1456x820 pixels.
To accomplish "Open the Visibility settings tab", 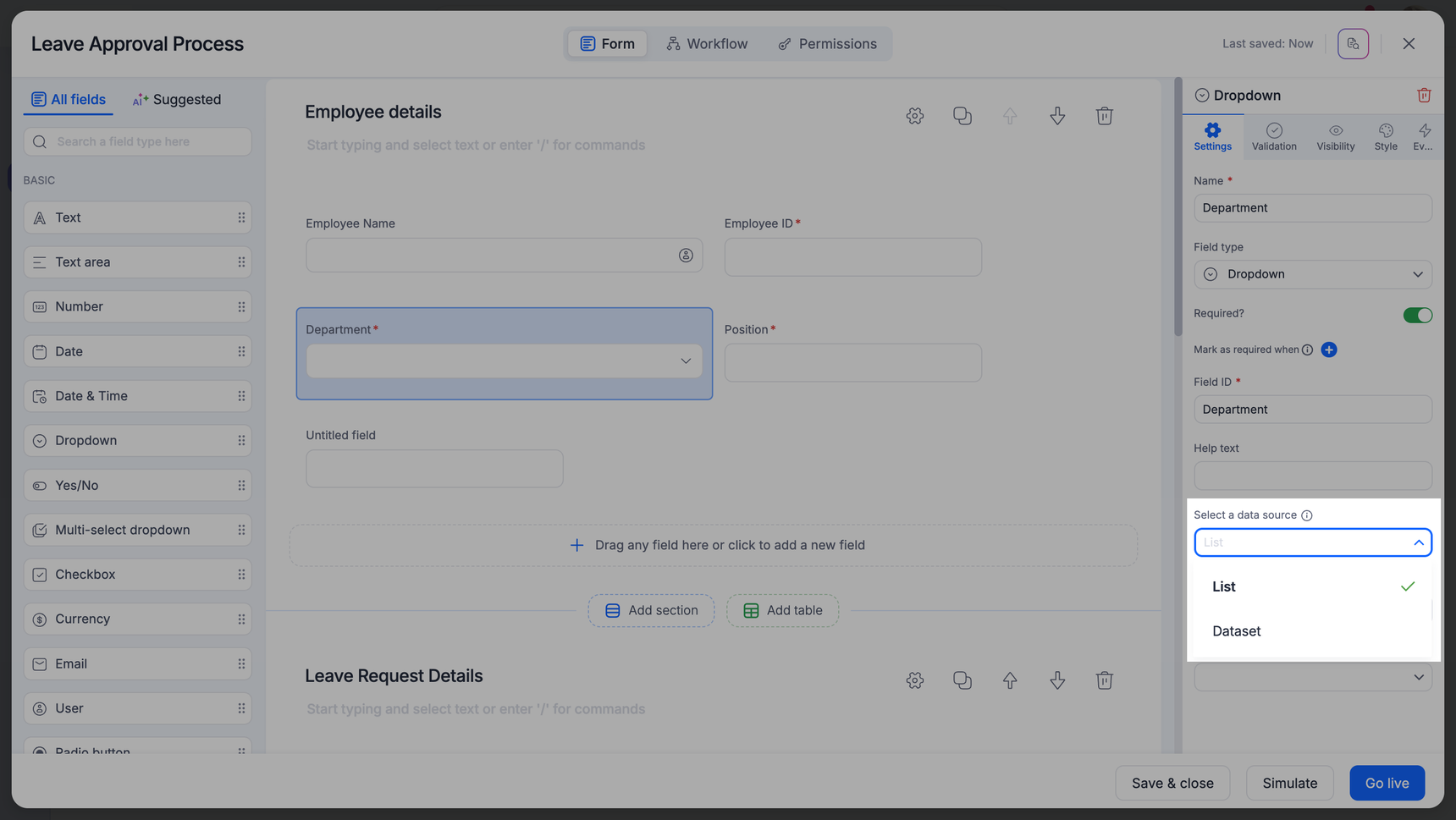I will pos(1335,136).
